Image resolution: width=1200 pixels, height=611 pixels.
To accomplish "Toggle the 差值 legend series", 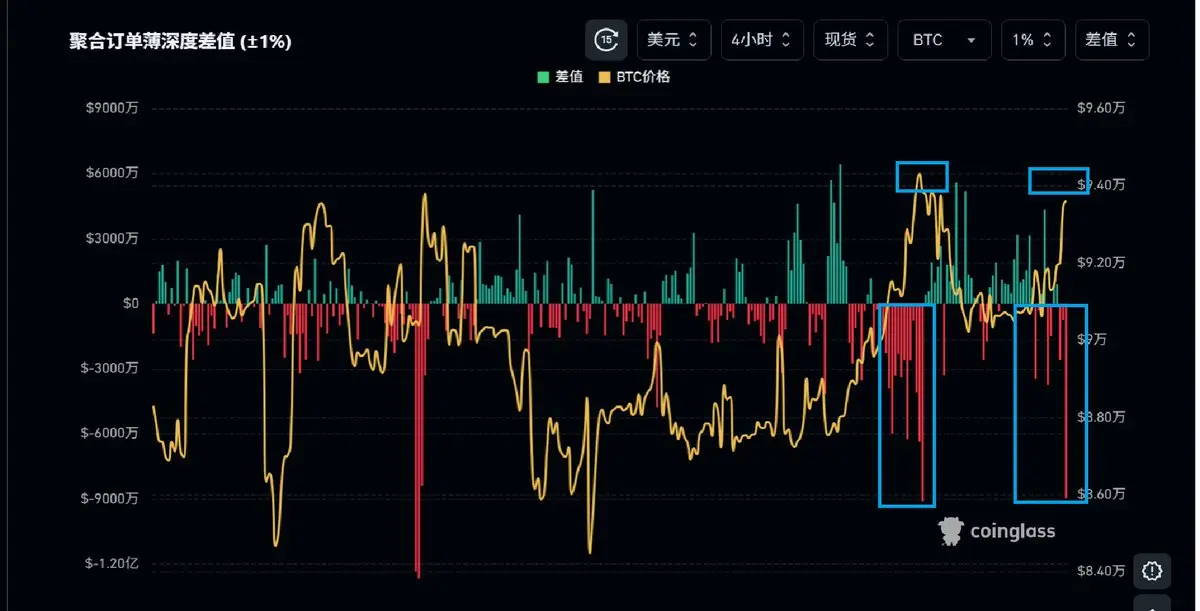I will (x=560, y=76).
